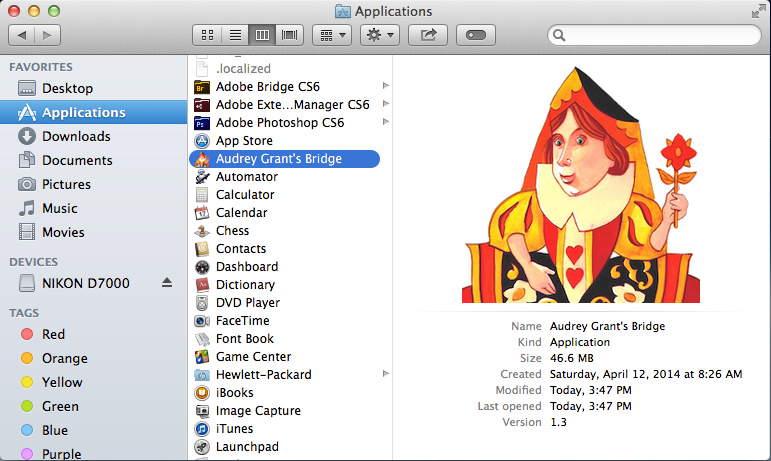Select the Font Book icon
The height and width of the screenshot is (461, 771).
[x=202, y=339]
